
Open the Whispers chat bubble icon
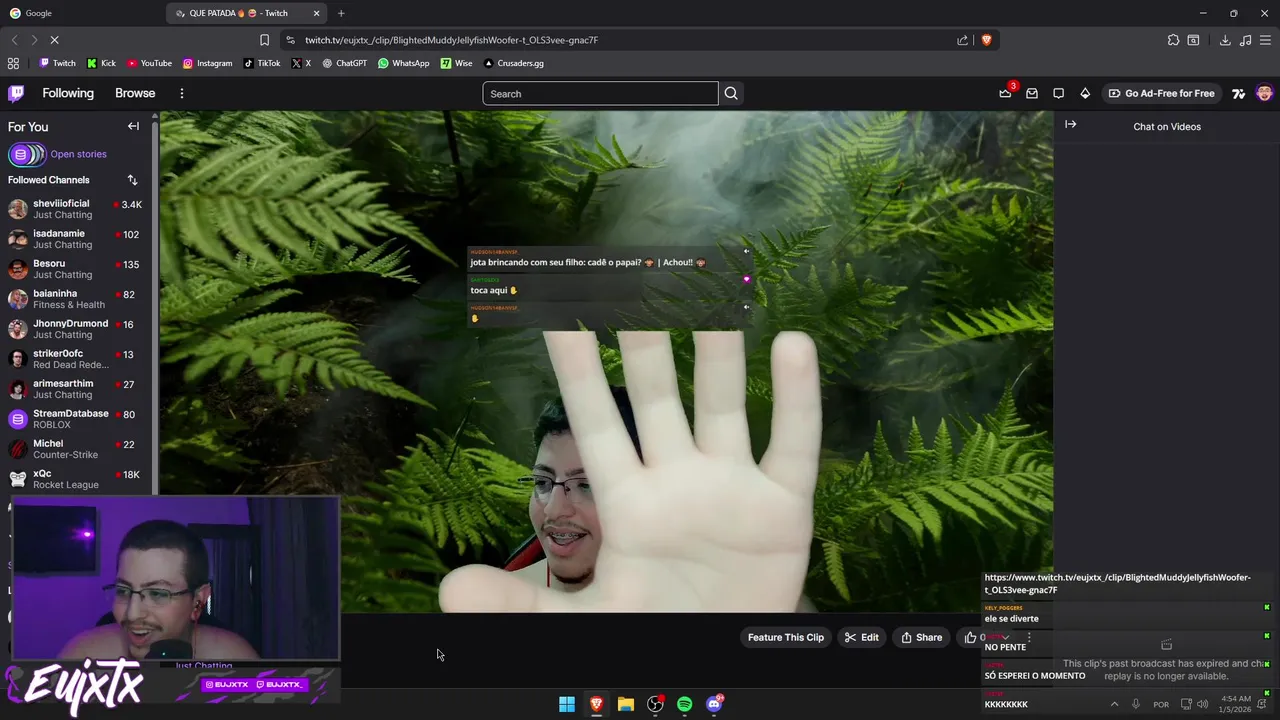click(x=1058, y=93)
